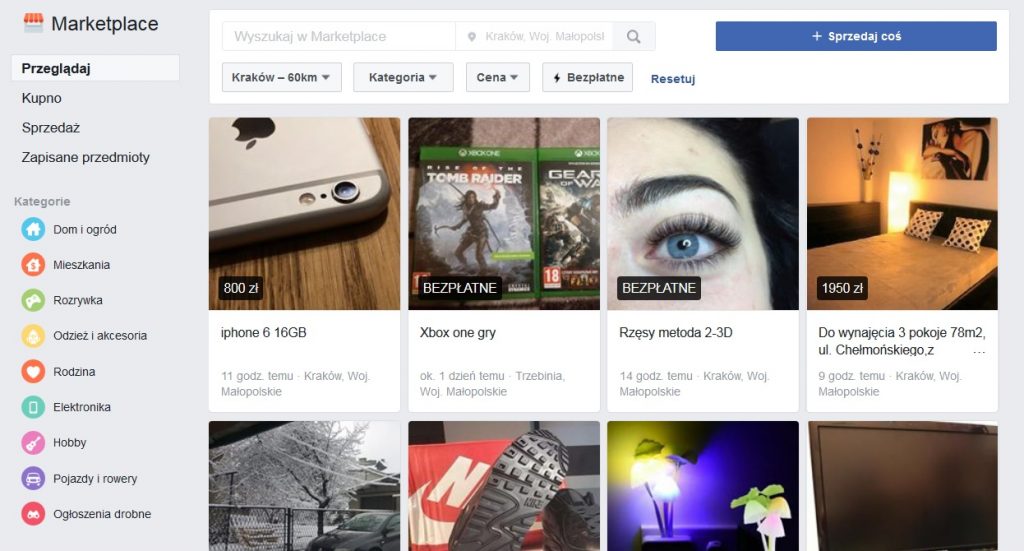Open the glowing mushroom lamp thumbnail
The height and width of the screenshot is (551, 1024).
coord(703,486)
